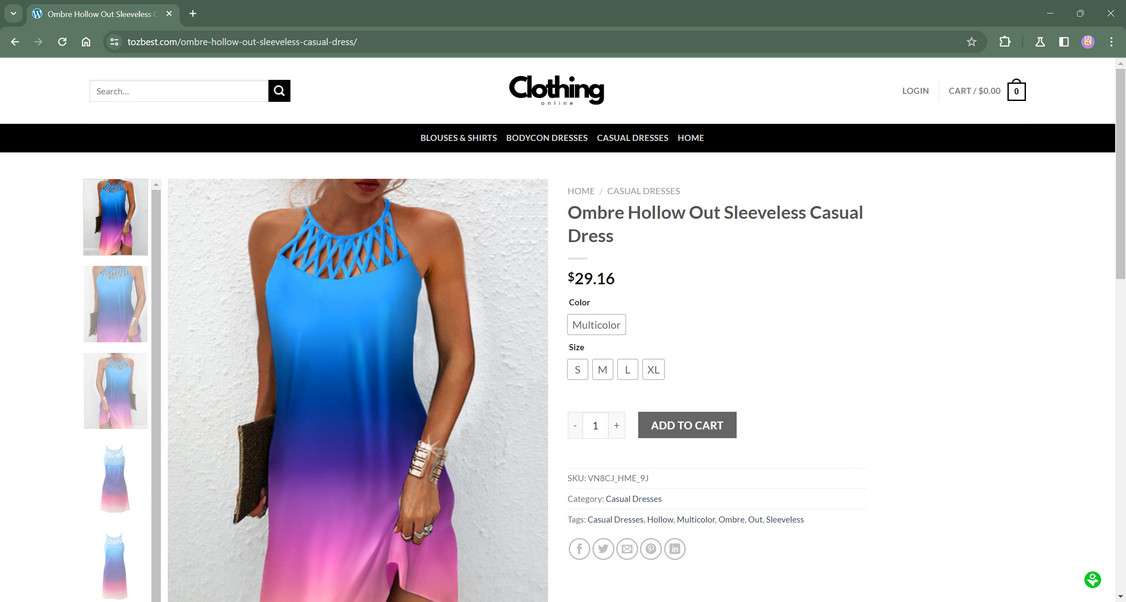Viewport: 1126px width, 602px height.
Task: Go to the Login link
Action: pos(915,91)
